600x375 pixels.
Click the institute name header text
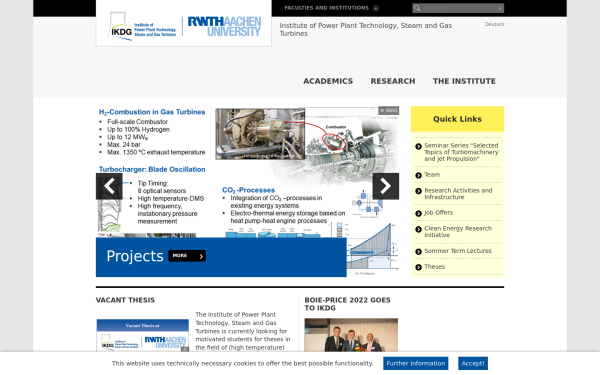(365, 29)
